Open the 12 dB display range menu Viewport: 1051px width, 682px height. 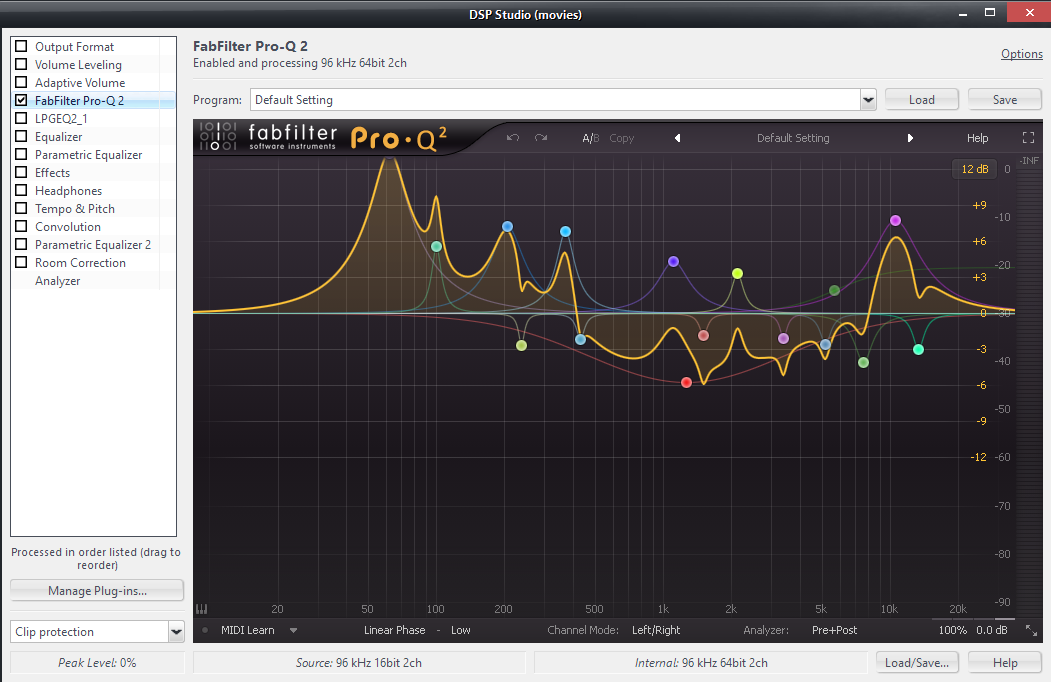(x=975, y=169)
